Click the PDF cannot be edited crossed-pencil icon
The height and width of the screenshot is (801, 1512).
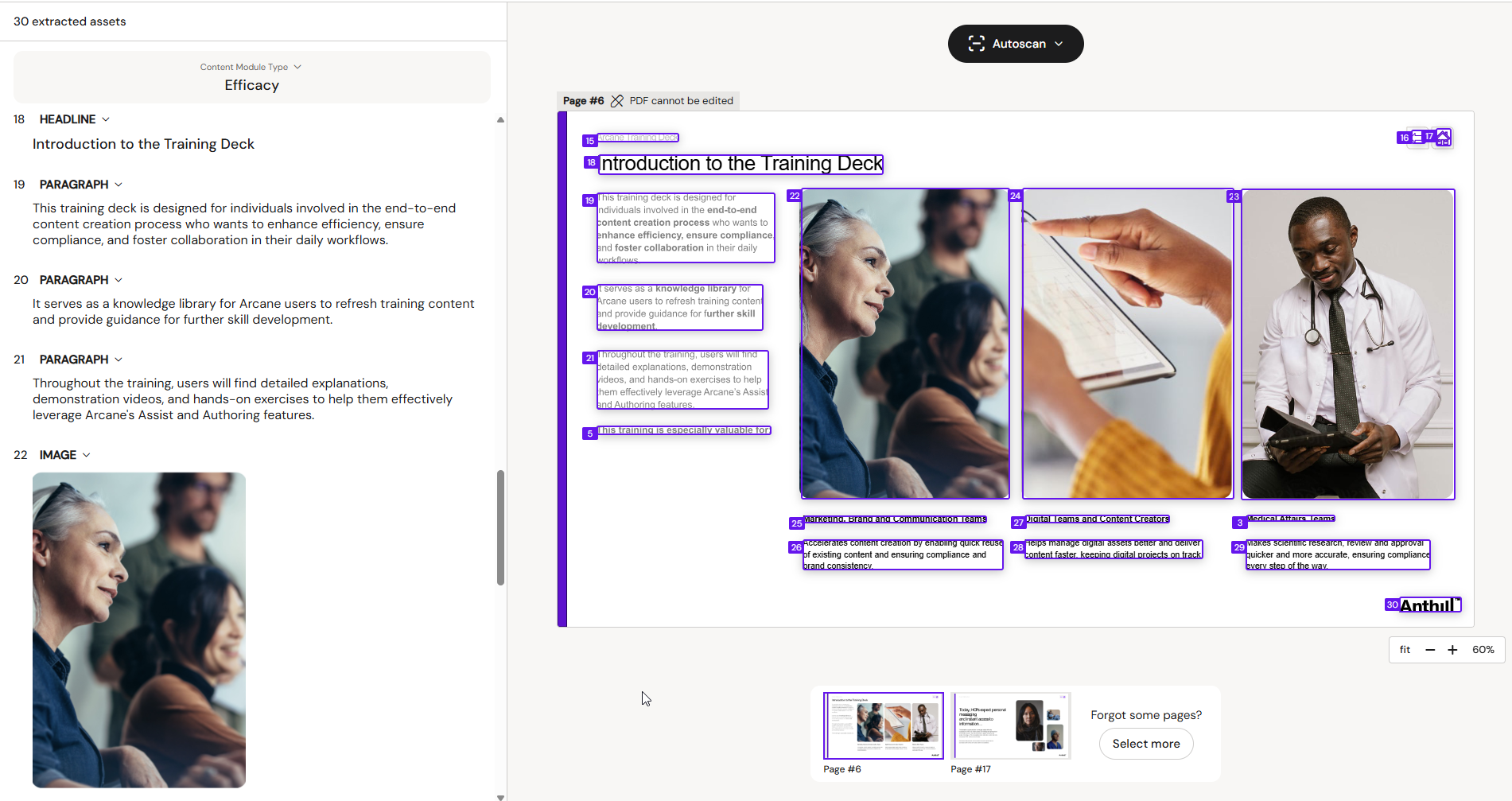coord(617,101)
